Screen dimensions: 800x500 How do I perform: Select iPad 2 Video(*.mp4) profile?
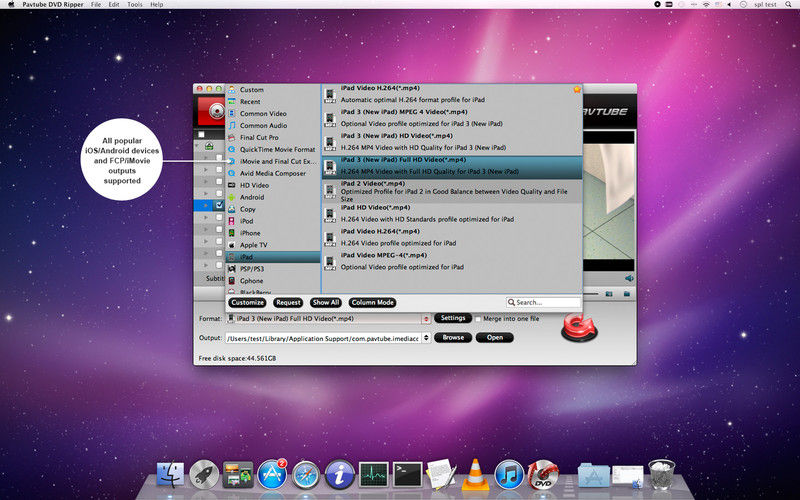[452, 191]
